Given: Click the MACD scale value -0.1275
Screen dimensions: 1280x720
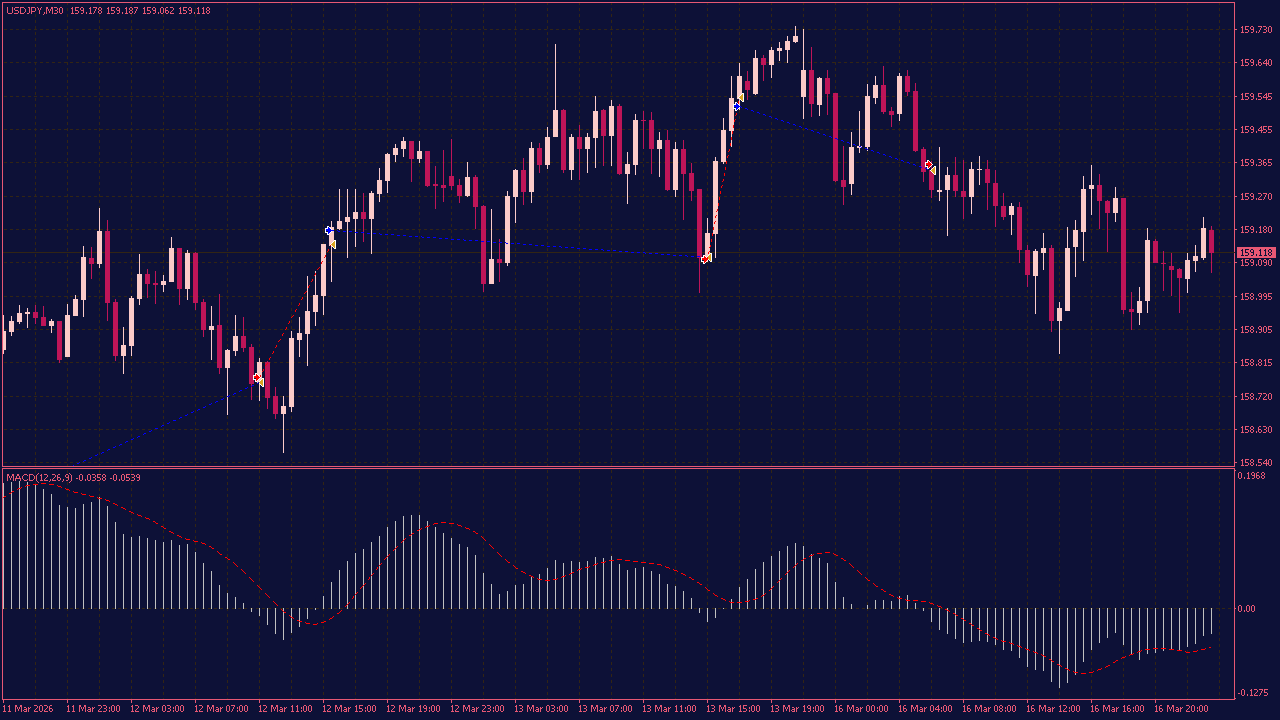Looking at the screenshot, I should (1253, 693).
